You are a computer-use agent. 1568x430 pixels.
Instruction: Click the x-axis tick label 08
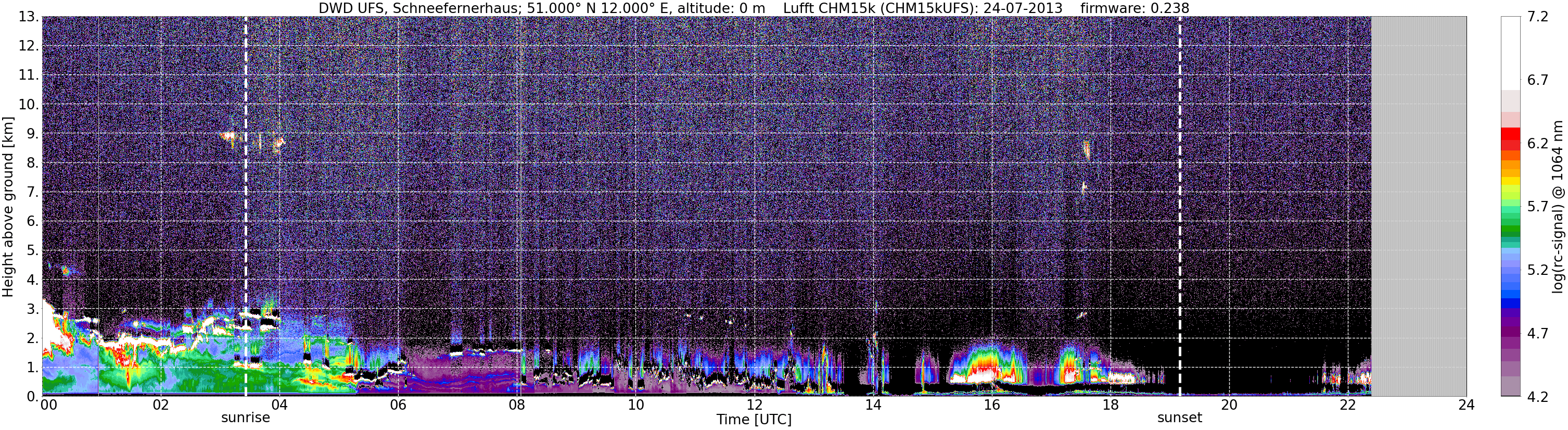[517, 406]
